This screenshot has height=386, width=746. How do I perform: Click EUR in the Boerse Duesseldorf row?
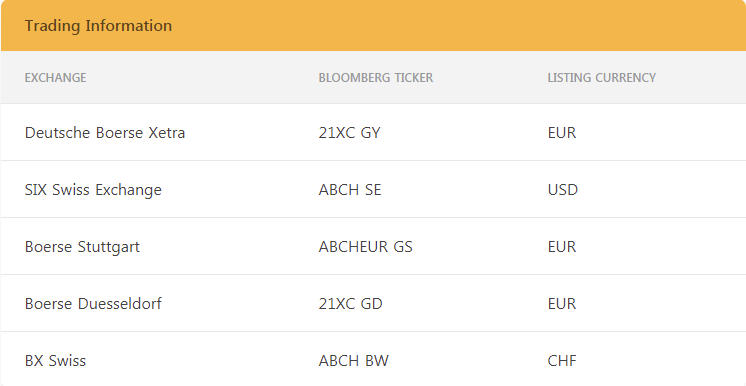(x=562, y=304)
